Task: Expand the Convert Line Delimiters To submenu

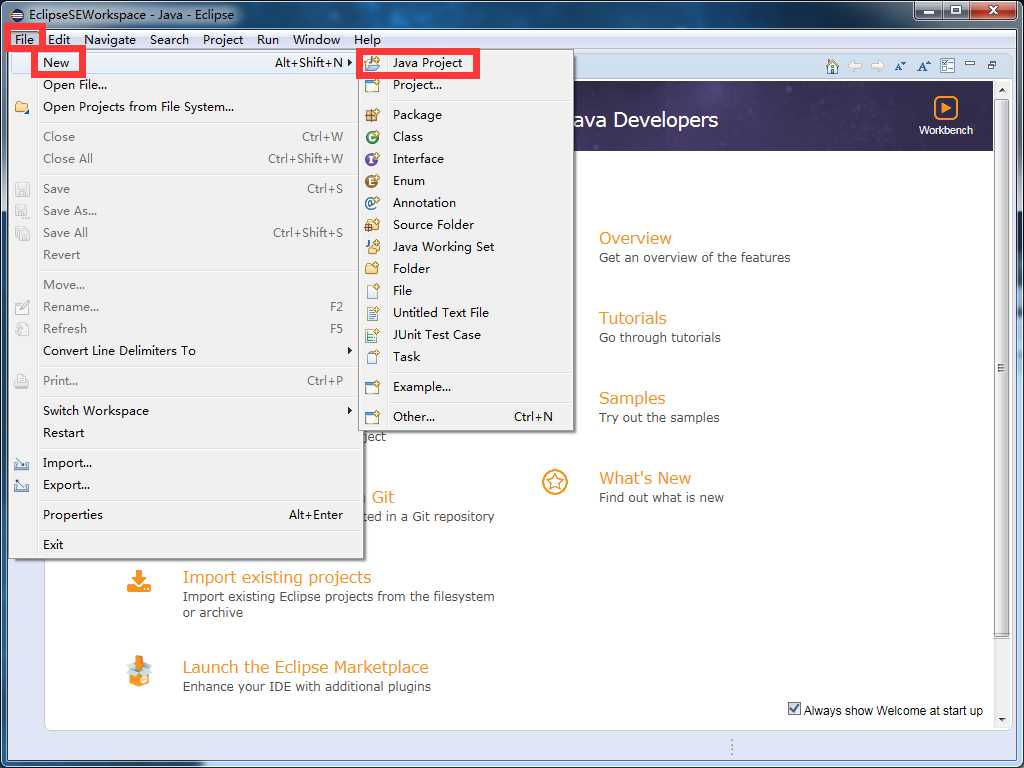Action: pyautogui.click(x=350, y=351)
